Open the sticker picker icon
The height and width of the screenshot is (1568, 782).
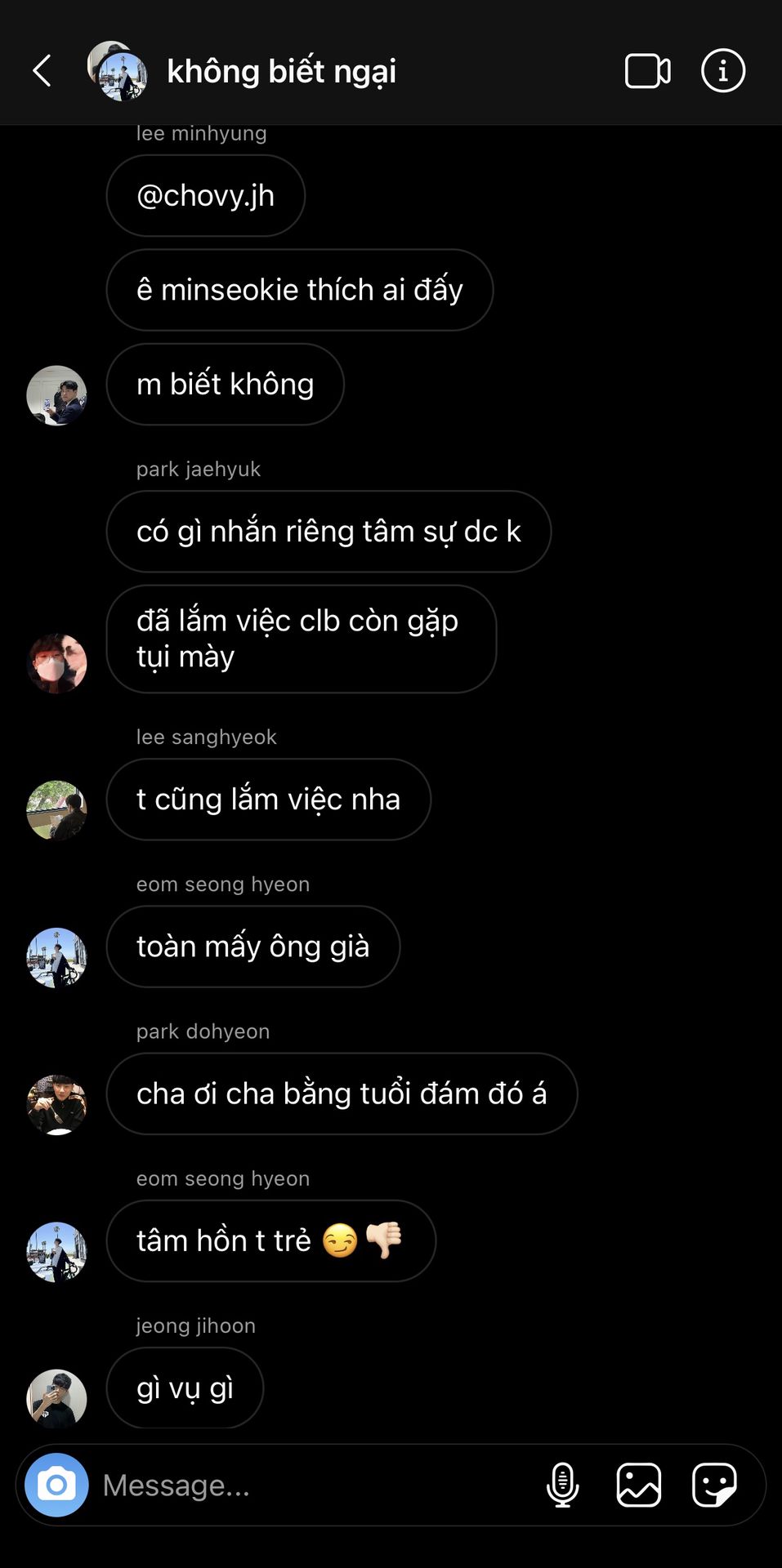point(714,1485)
